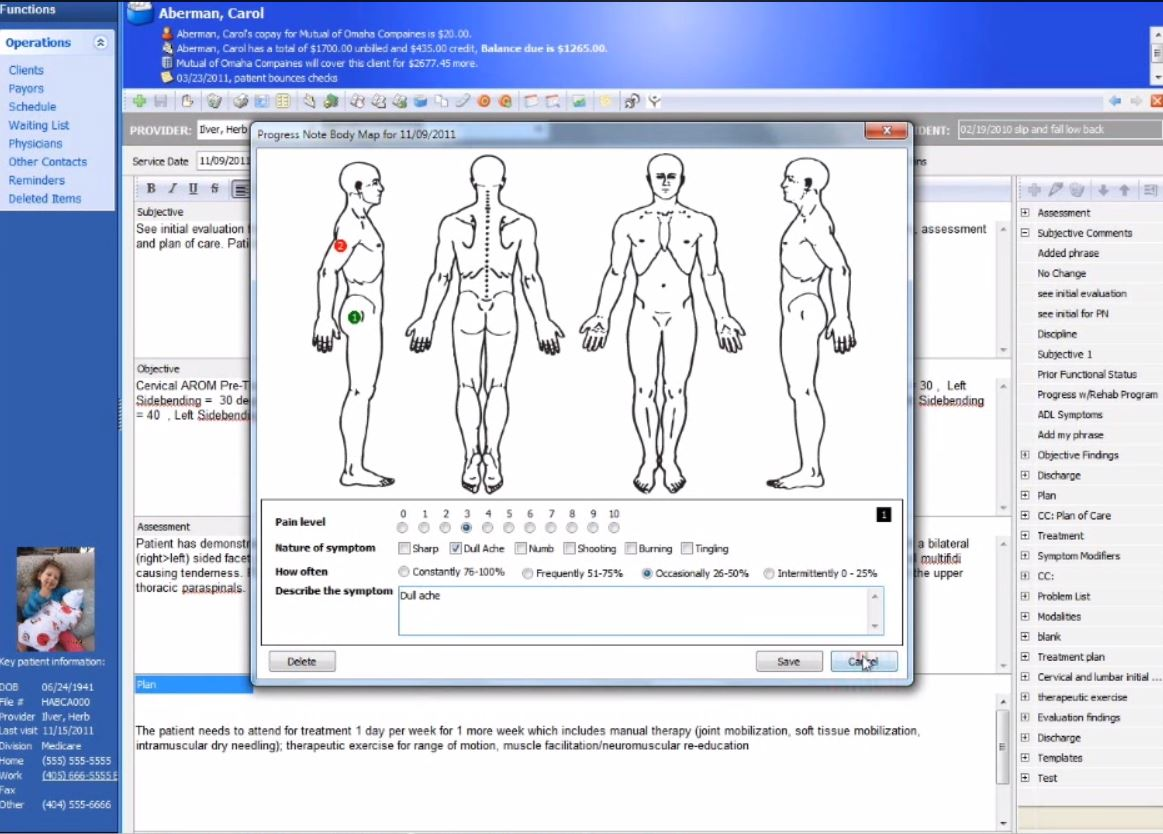The width and height of the screenshot is (1163, 834).
Task: Click the green plus toolbar icon
Action: tap(139, 100)
